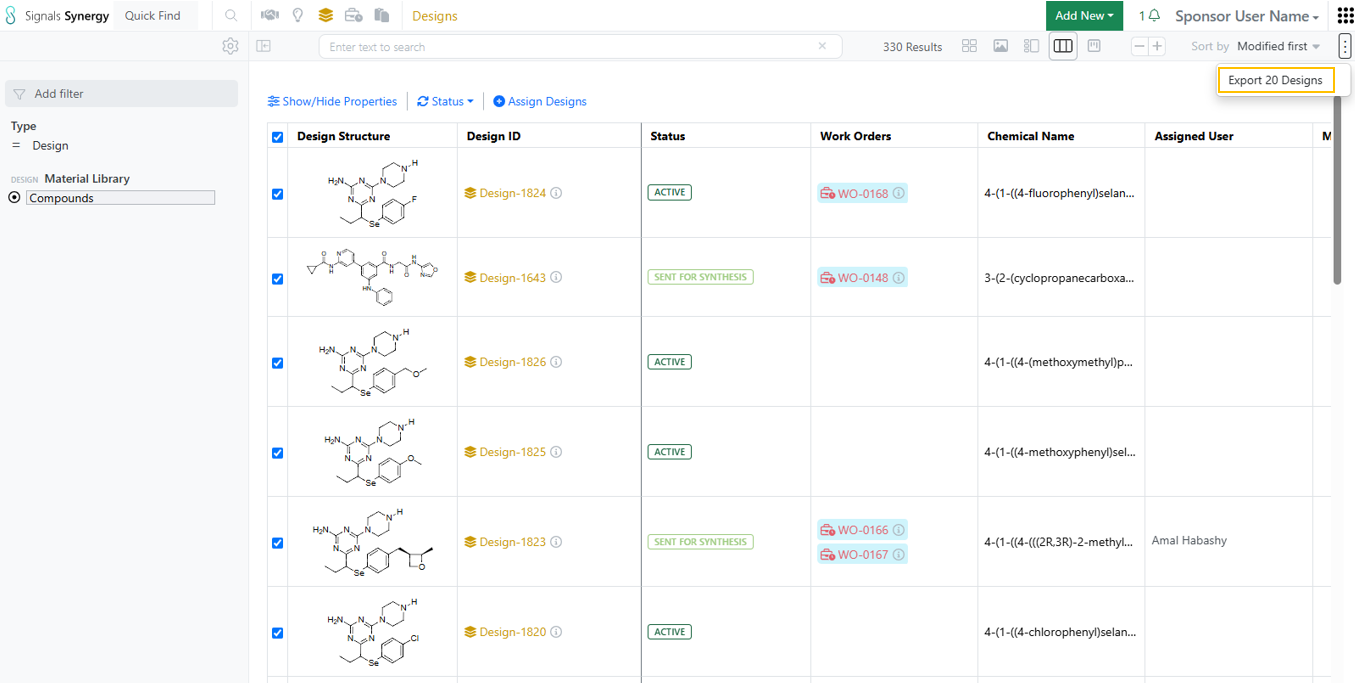Viewport: 1355px width, 683px height.
Task: Open the Sort by Modified first dropdown
Action: (1278, 46)
